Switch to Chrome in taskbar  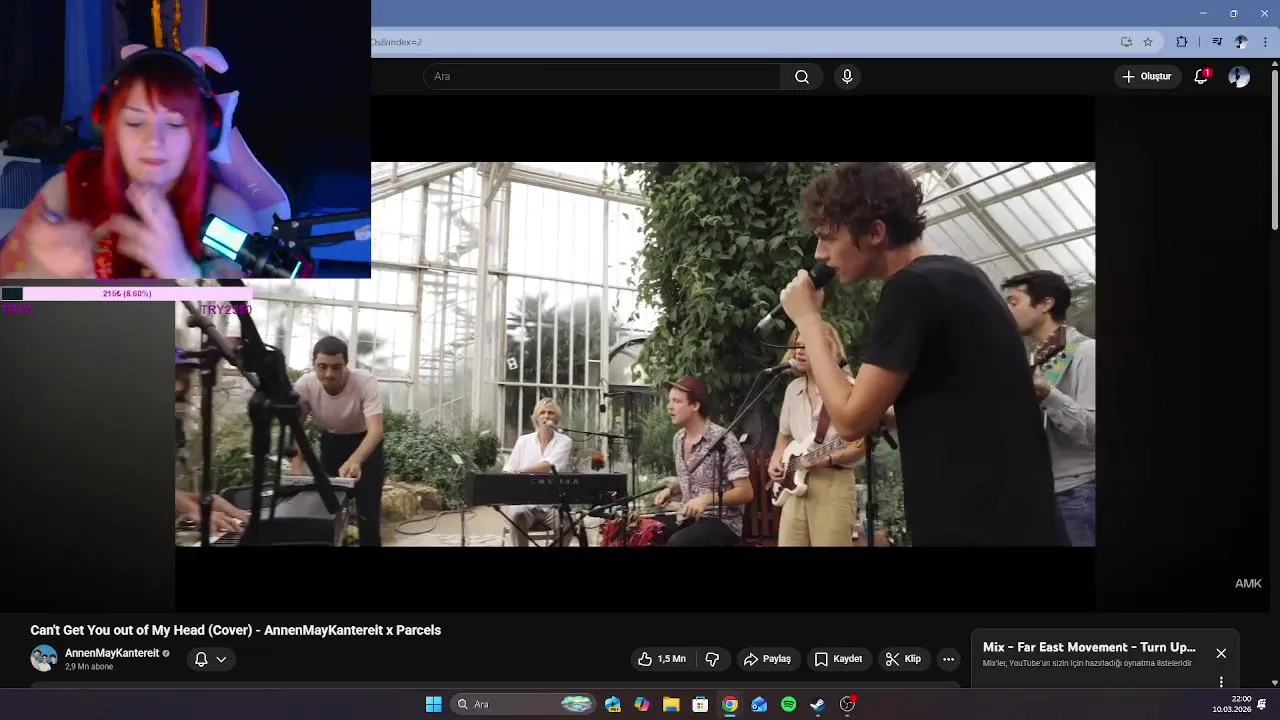(x=730, y=704)
